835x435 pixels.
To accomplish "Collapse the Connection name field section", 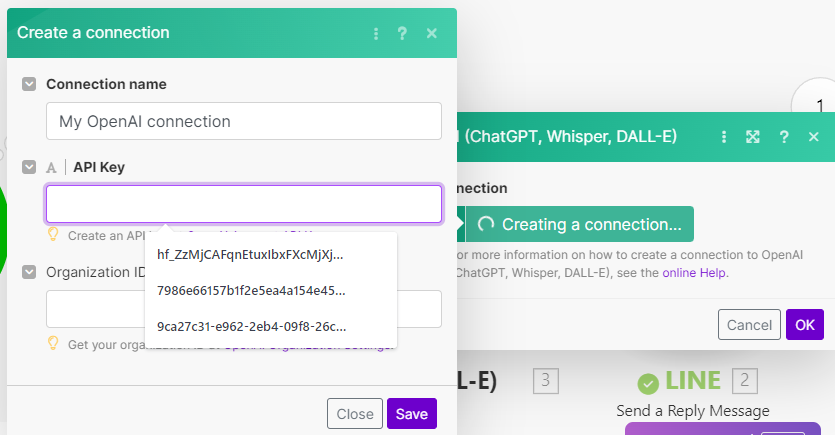I will click(29, 84).
